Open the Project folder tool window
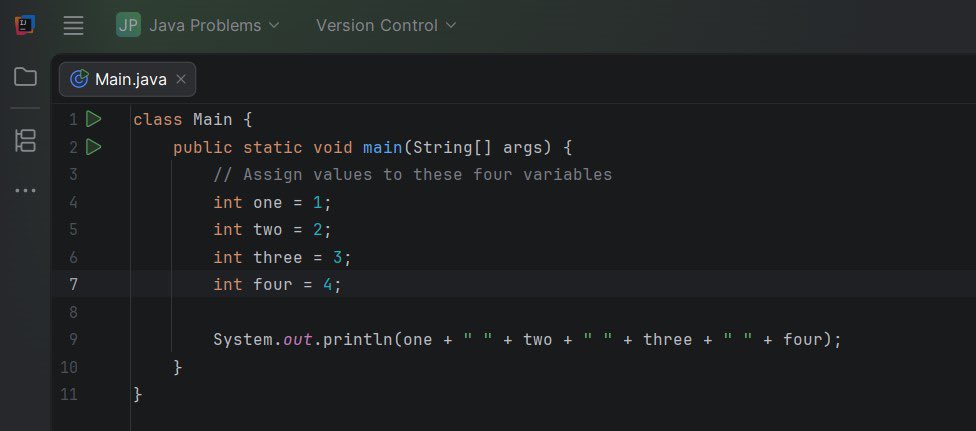Viewport: 976px width, 431px height. pyautogui.click(x=26, y=77)
